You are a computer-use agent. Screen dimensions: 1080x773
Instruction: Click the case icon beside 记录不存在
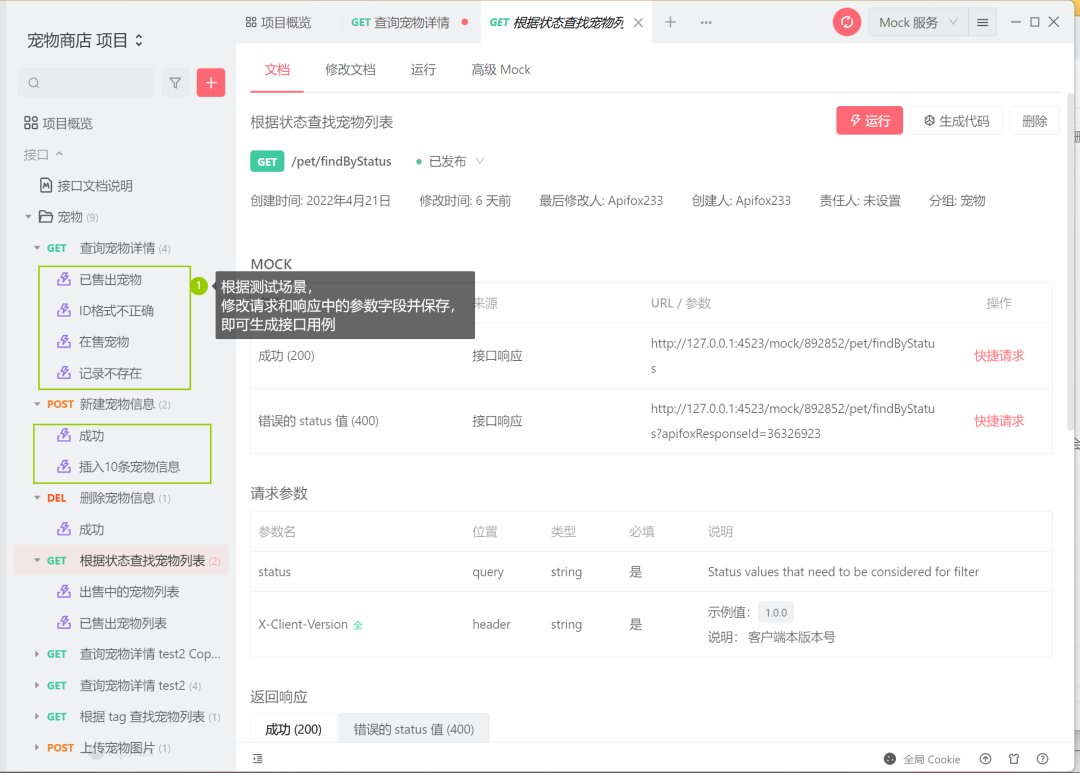pos(63,373)
